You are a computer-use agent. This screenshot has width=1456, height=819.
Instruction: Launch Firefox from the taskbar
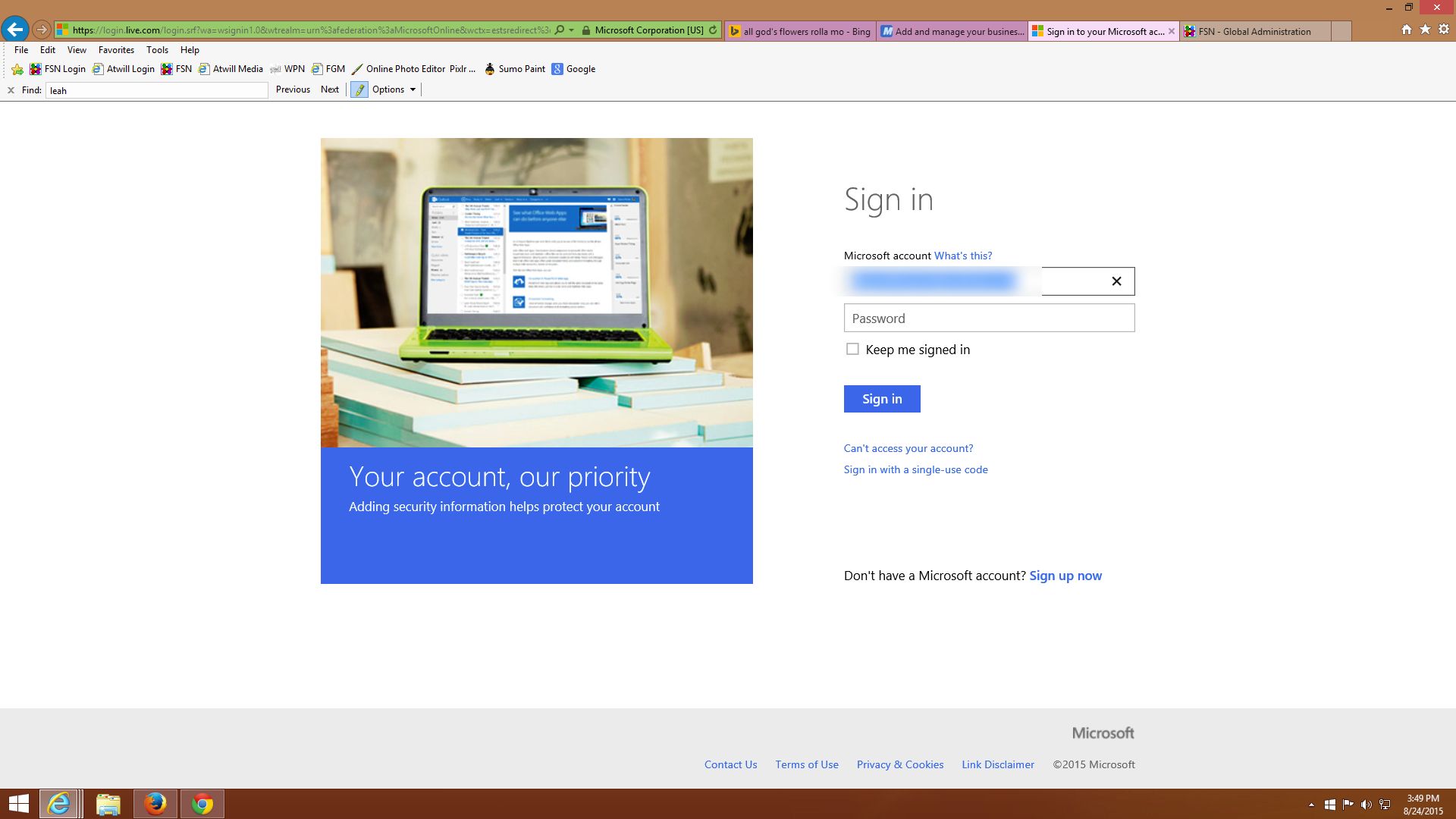155,804
